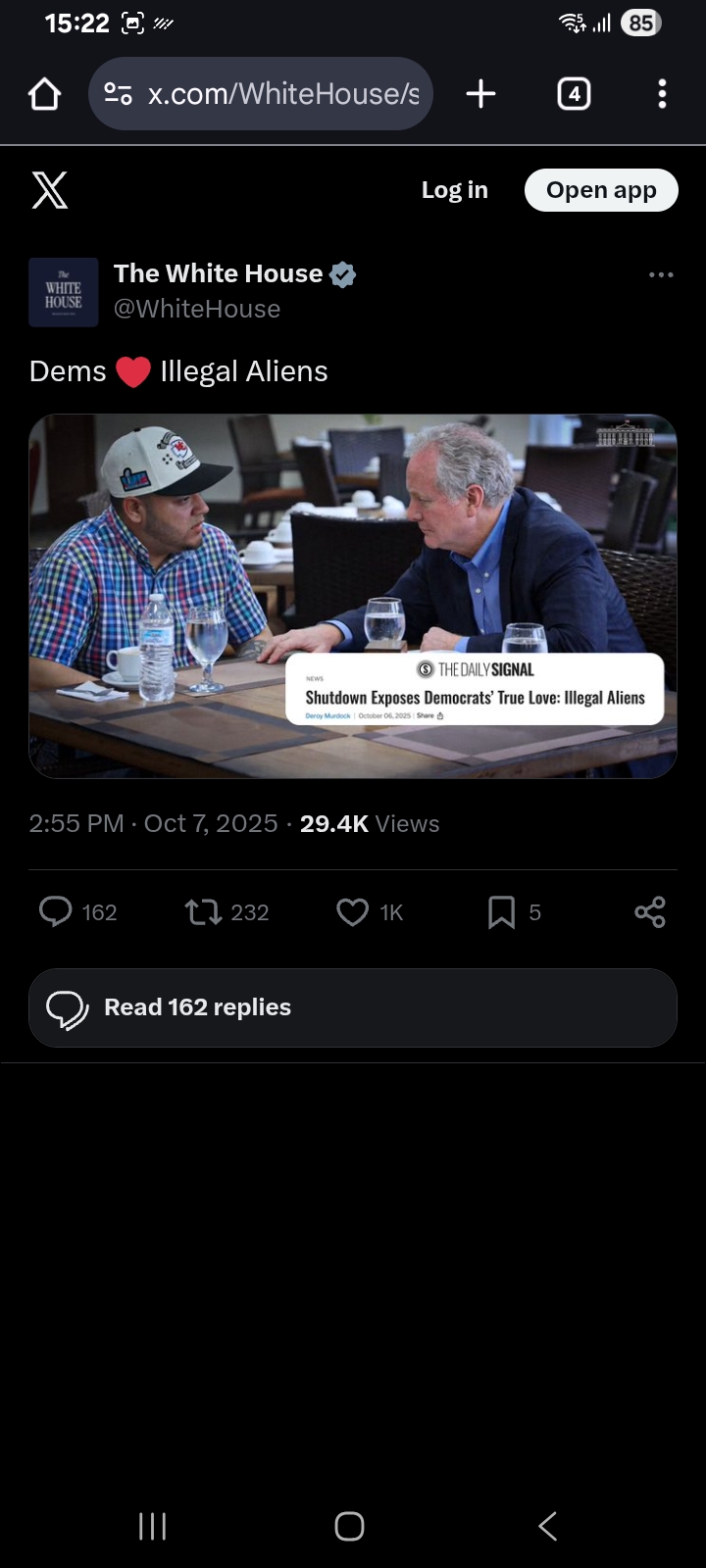Image resolution: width=706 pixels, height=1568 pixels.
Task: Open the post's more options menu
Action: [661, 275]
